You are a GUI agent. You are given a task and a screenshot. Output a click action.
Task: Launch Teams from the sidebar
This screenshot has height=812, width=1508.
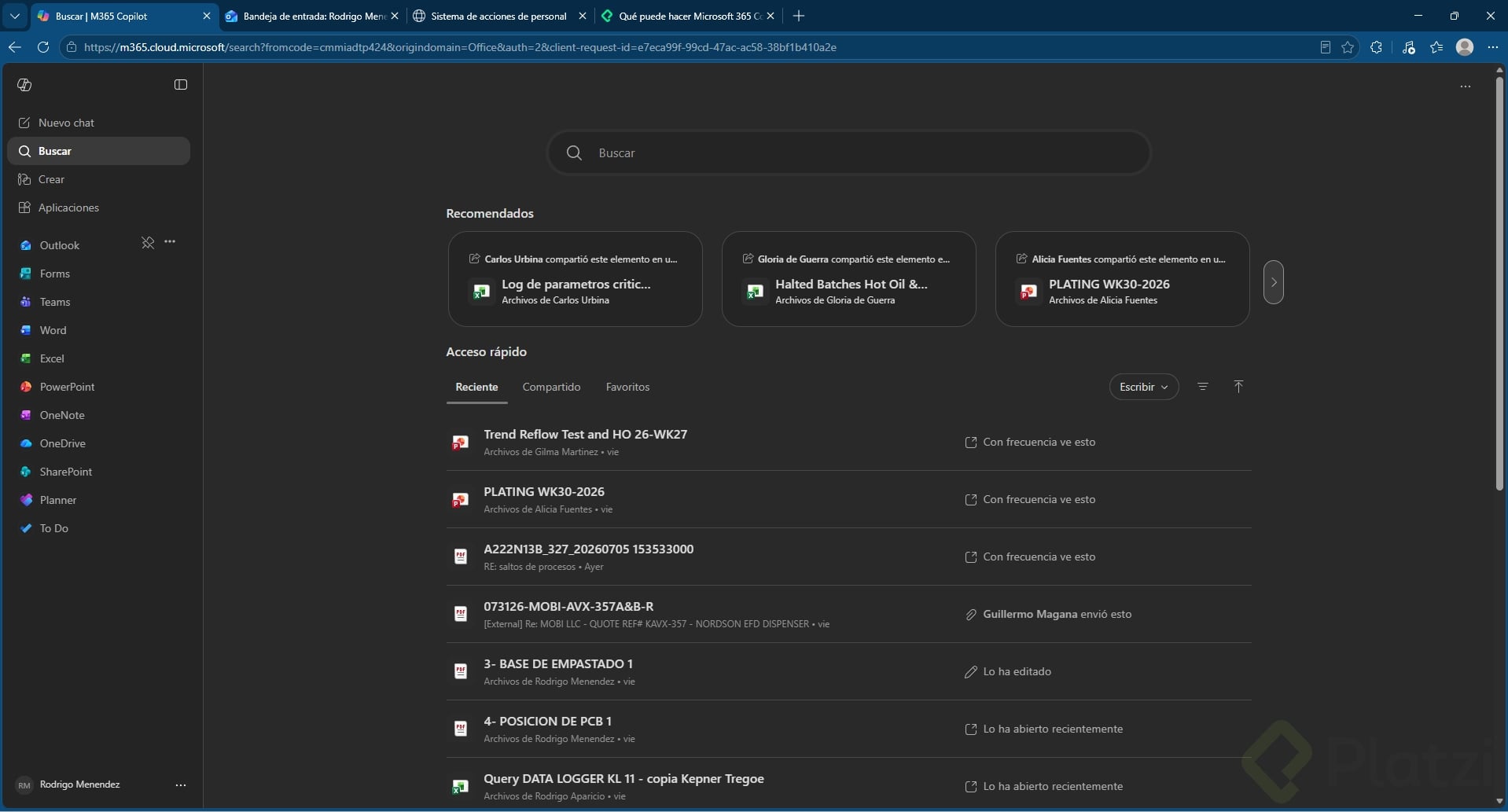pyautogui.click(x=99, y=302)
